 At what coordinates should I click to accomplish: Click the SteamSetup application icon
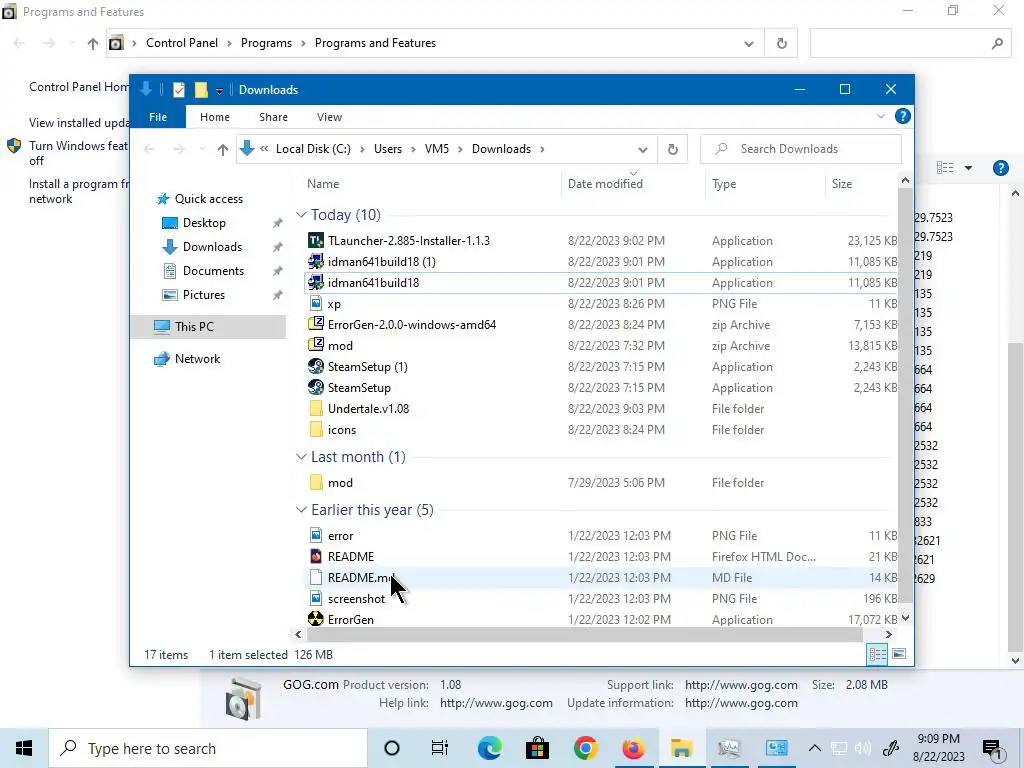click(x=316, y=387)
